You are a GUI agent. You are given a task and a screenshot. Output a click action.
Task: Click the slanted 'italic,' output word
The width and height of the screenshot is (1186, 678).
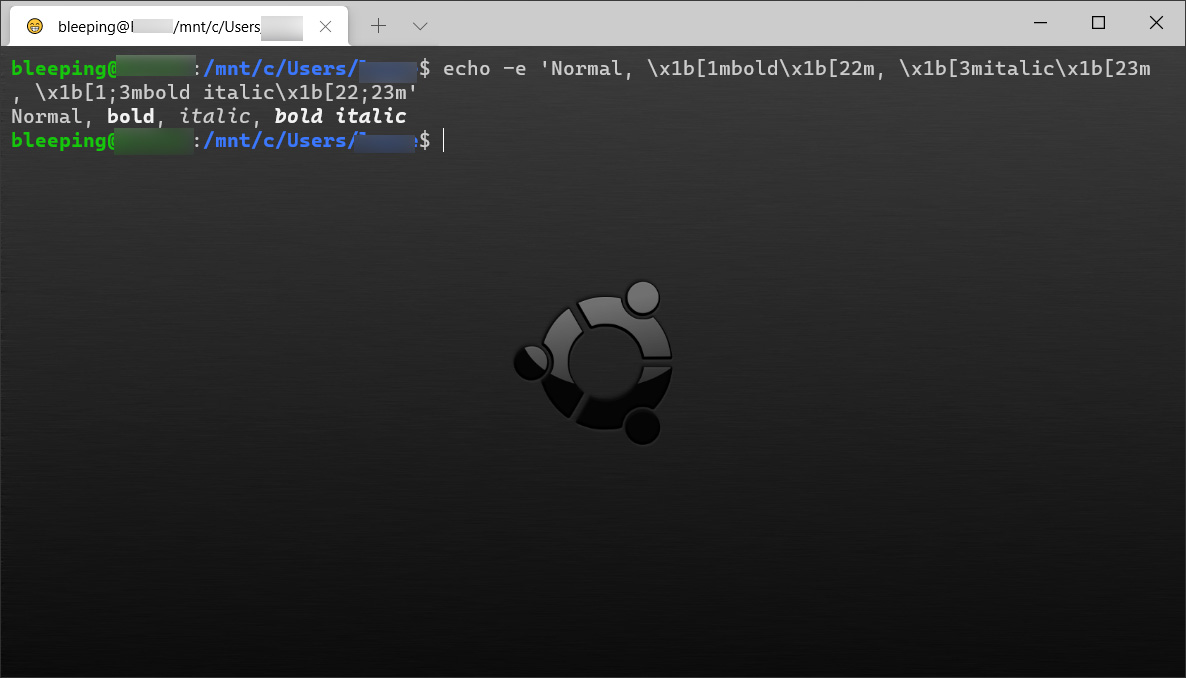[220, 117]
